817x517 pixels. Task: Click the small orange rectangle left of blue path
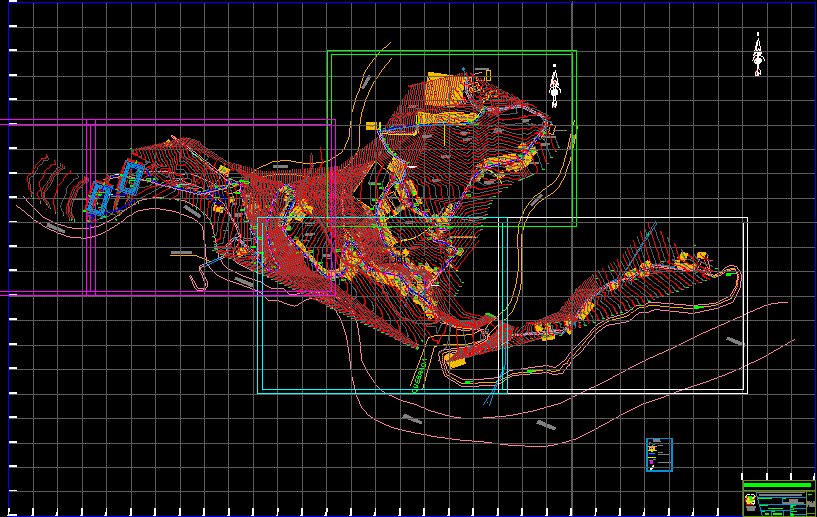[x=371, y=126]
